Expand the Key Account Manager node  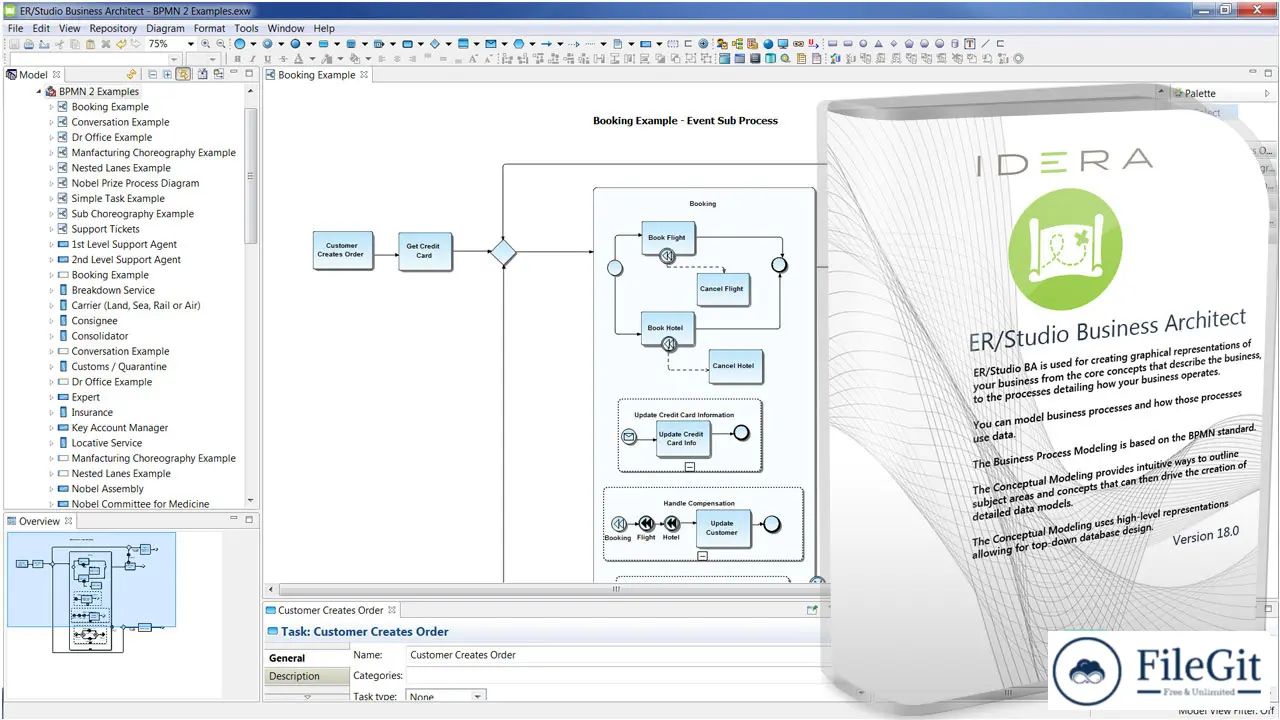coord(52,428)
